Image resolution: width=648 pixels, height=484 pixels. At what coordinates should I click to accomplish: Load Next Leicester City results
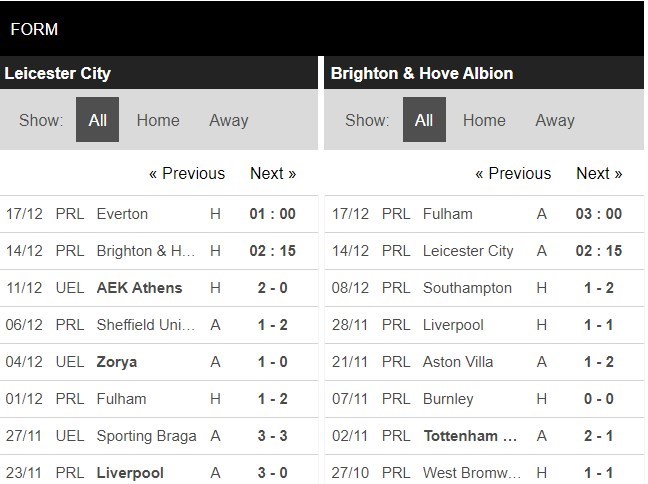coord(273,173)
